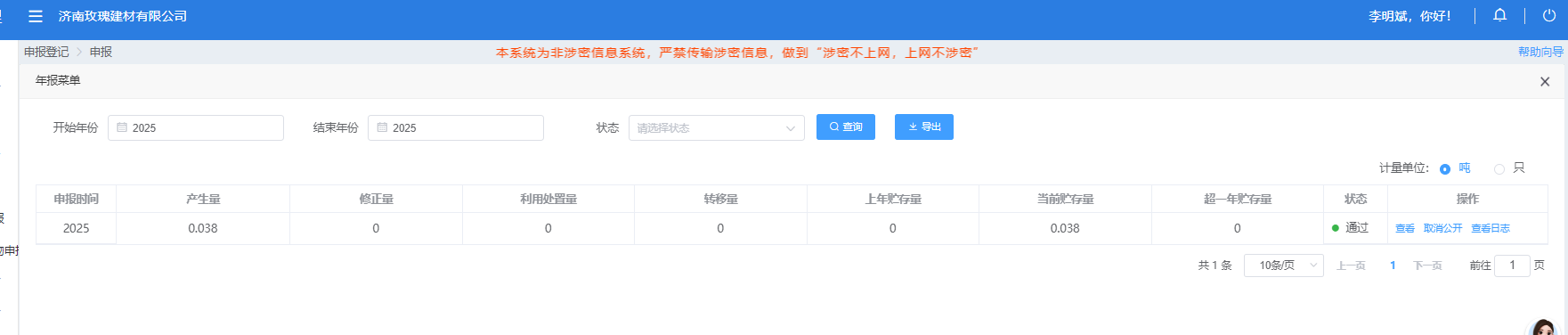Image resolution: width=1568 pixels, height=335 pixels.
Task: Click the 转移量 column header
Action: 720,199
